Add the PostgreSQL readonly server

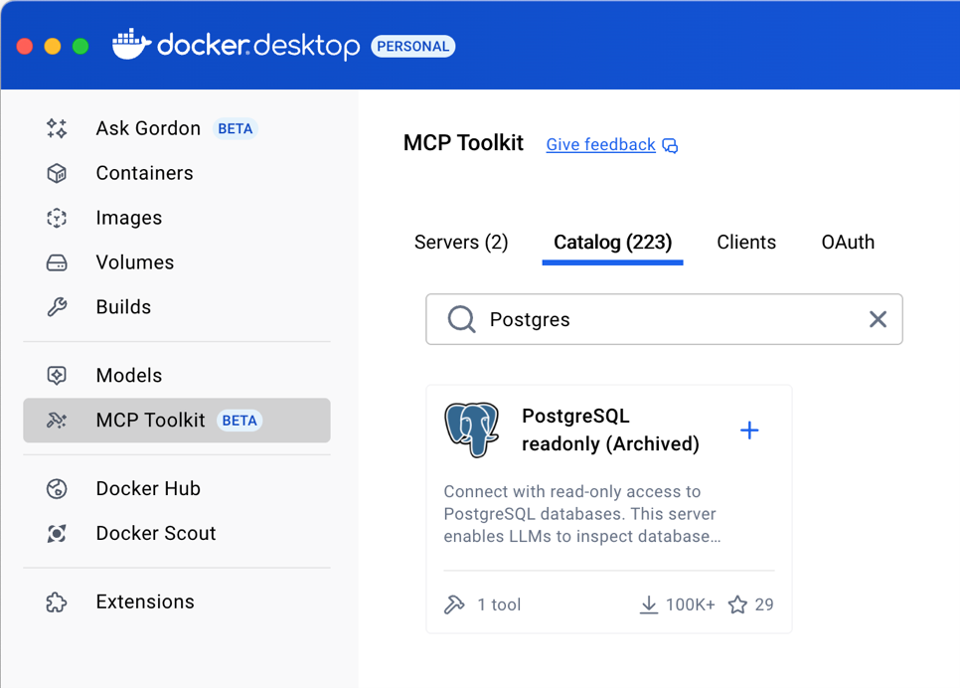pyautogui.click(x=749, y=430)
